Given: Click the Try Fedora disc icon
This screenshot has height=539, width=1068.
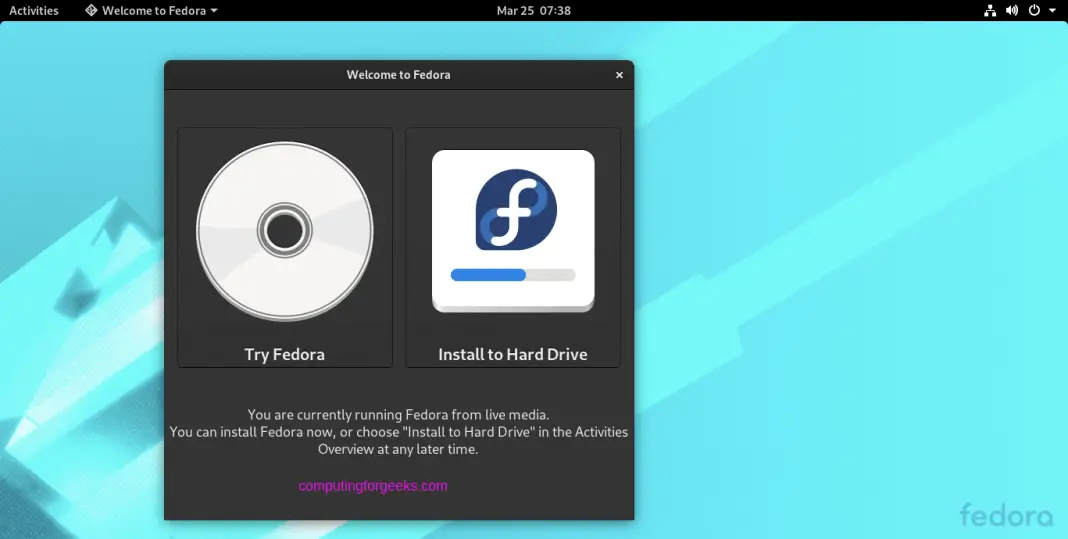Looking at the screenshot, I should 285,231.
